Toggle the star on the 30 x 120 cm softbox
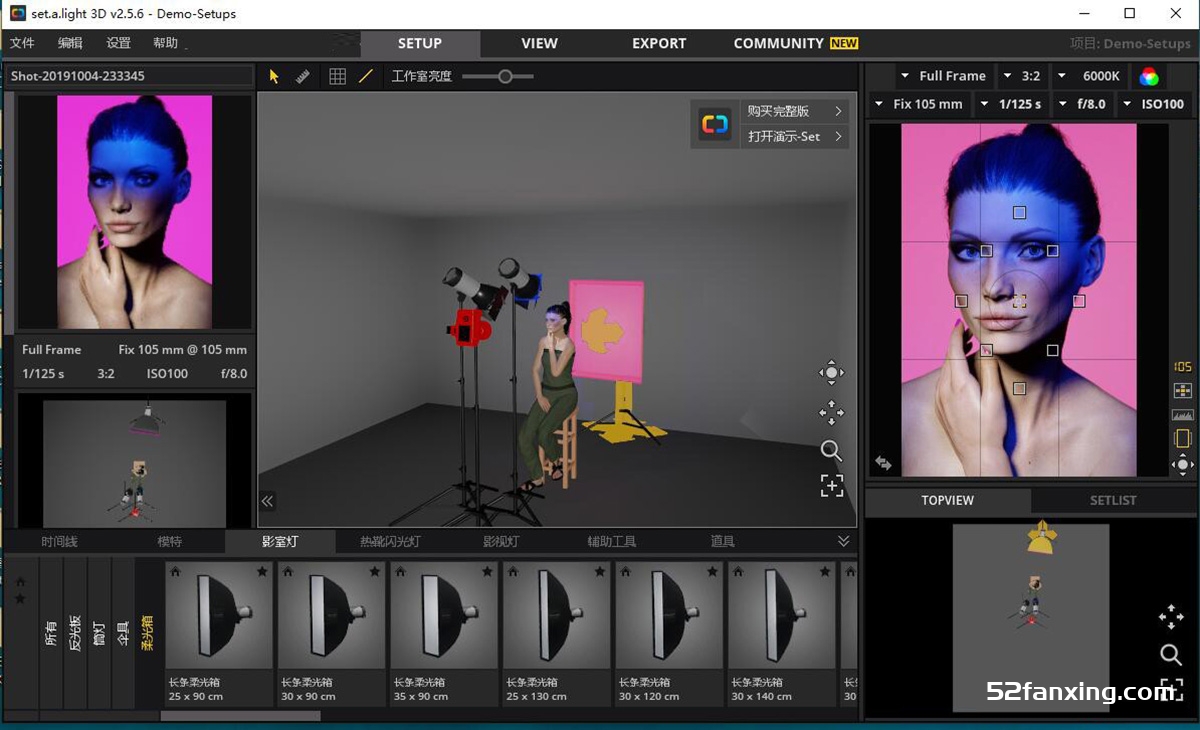The height and width of the screenshot is (730, 1200). [x=713, y=570]
